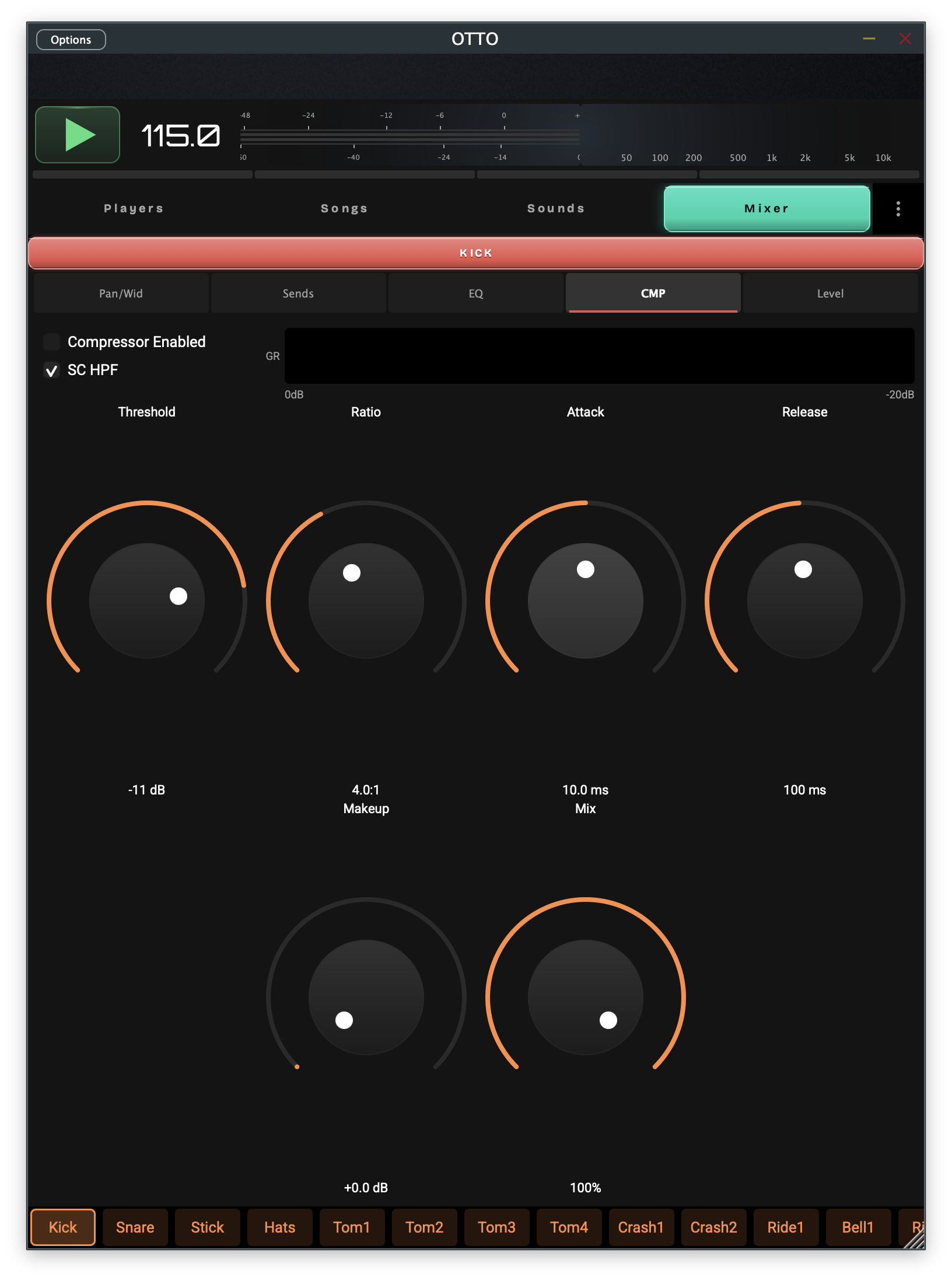This screenshot has width=952, height=1281.
Task: Select the Hats channel button
Action: (280, 1227)
